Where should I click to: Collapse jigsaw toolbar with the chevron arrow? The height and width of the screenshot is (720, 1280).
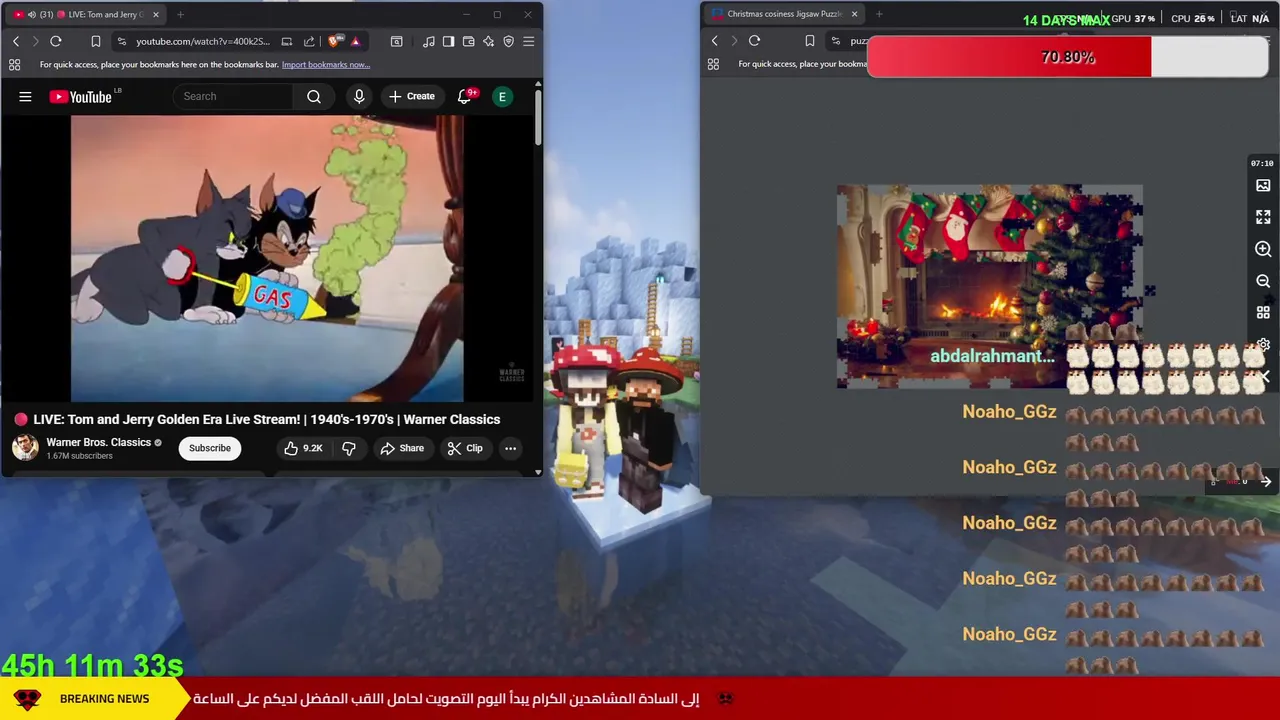pos(1265,377)
